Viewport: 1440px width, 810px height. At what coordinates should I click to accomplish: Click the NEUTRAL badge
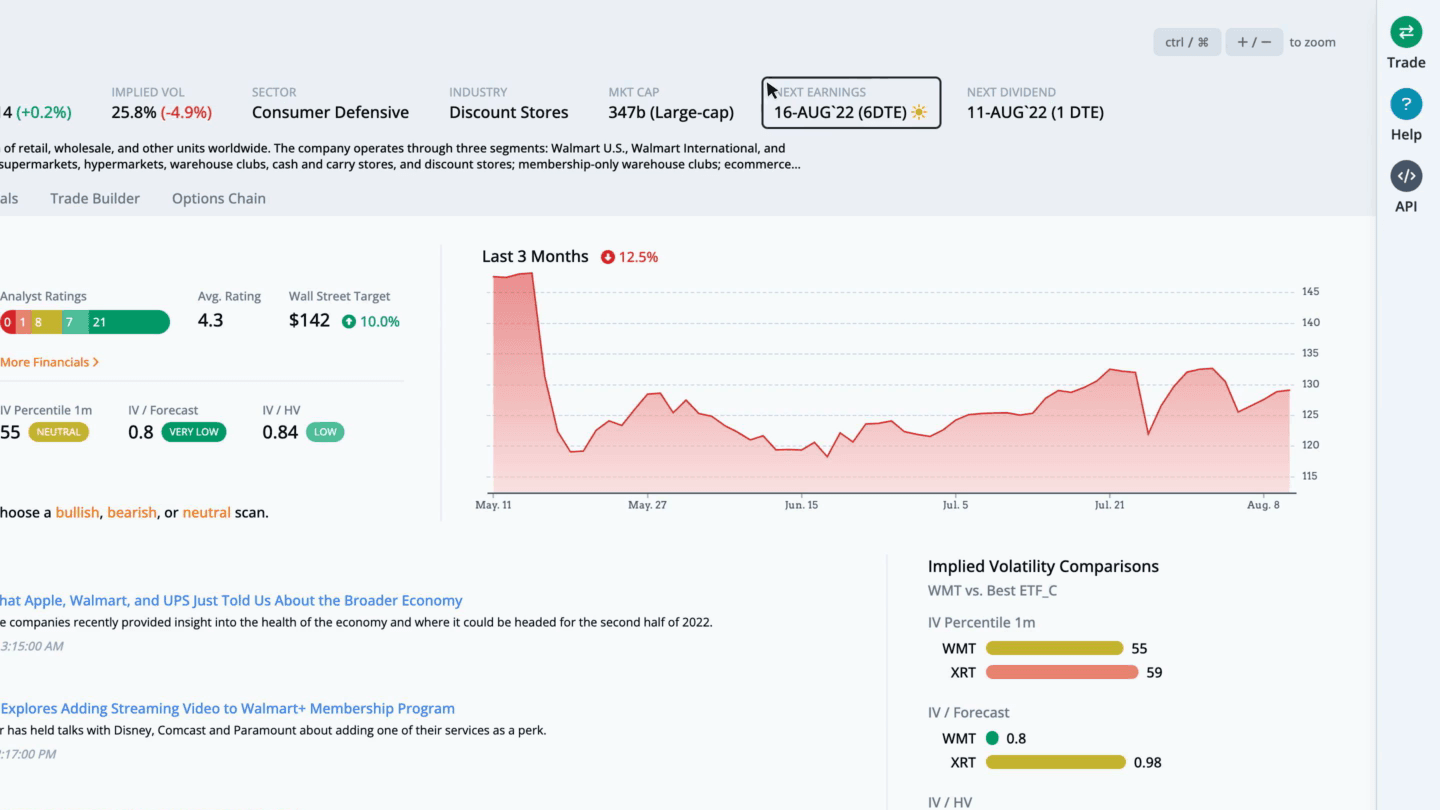click(x=58, y=432)
